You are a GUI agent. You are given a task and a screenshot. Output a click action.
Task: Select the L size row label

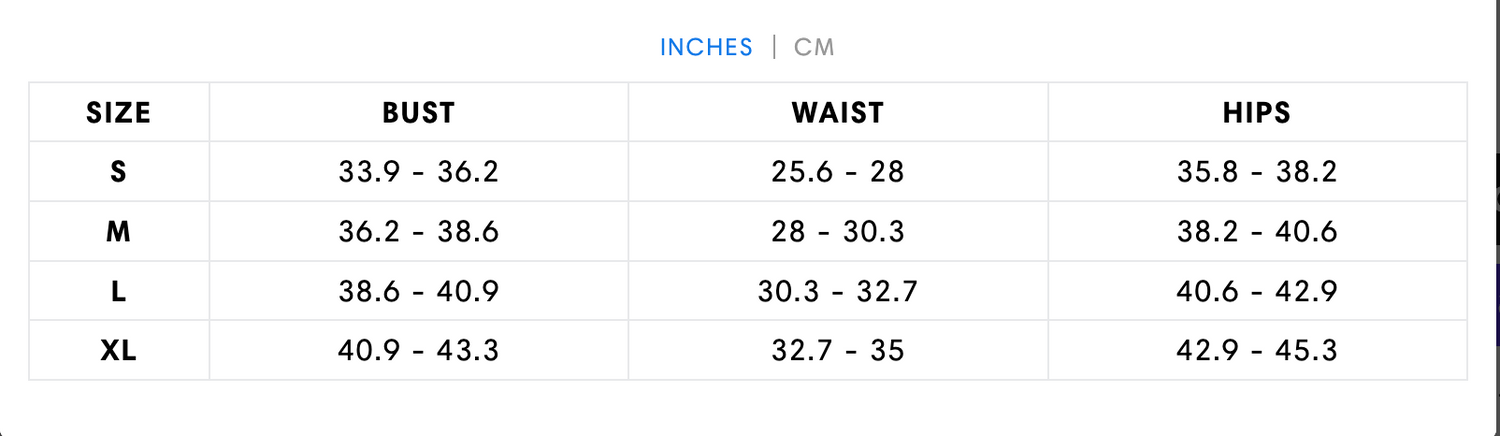[x=119, y=292]
